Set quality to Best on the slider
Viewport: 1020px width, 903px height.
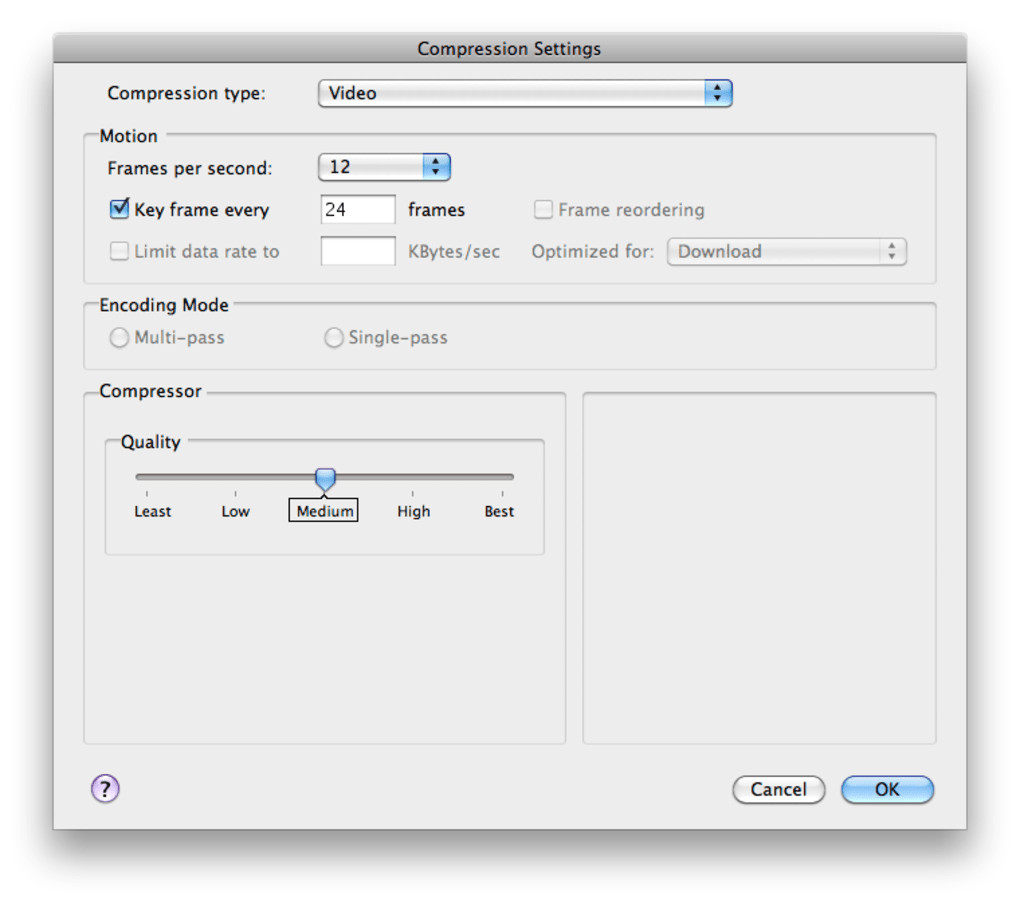[x=502, y=477]
